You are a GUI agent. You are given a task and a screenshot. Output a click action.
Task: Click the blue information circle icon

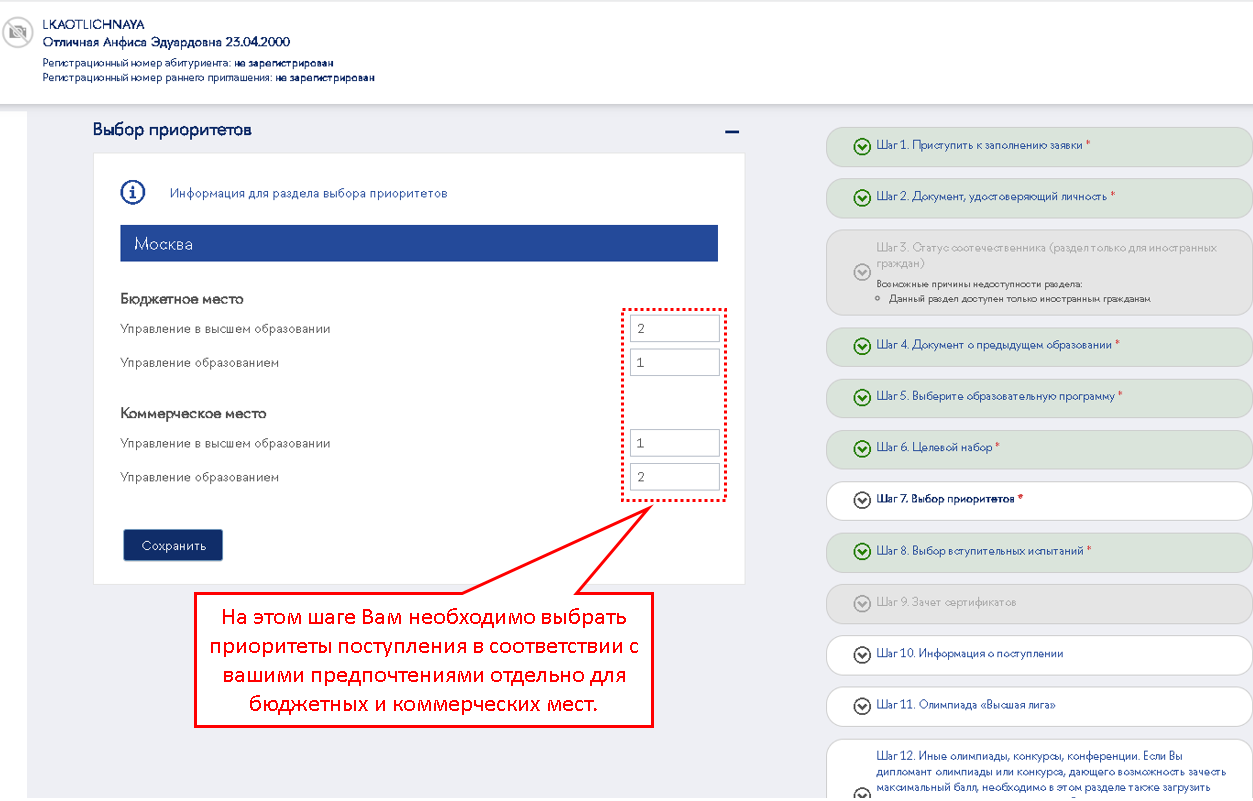[133, 193]
